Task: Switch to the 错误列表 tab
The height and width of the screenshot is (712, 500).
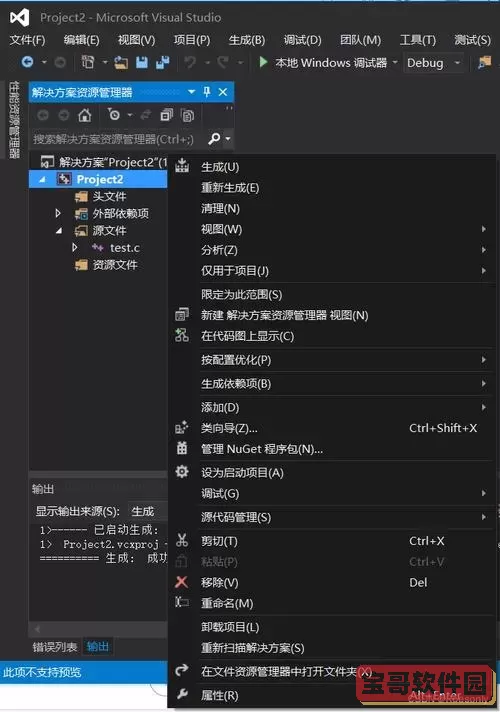Action: click(54, 646)
